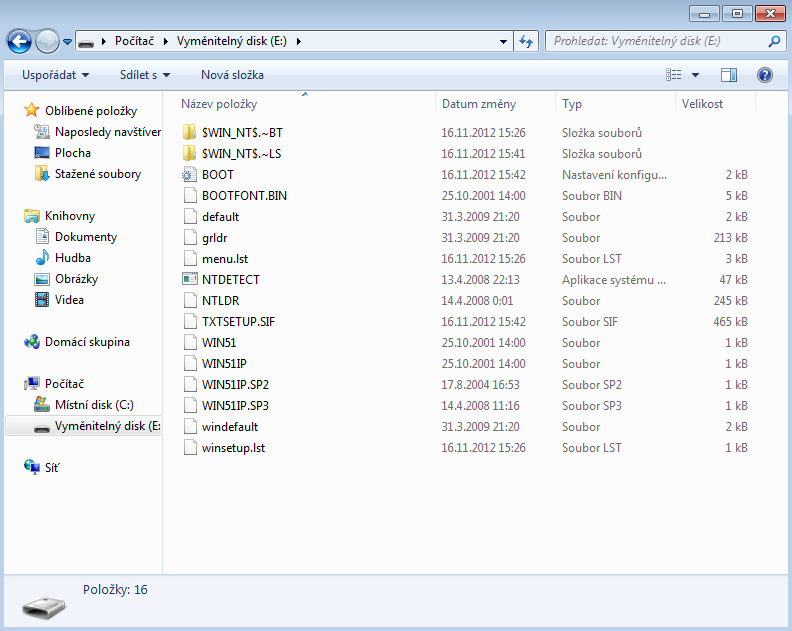This screenshot has height=631, width=792.
Task: Click date 17.8.2004 16:53
Action: [x=480, y=385]
